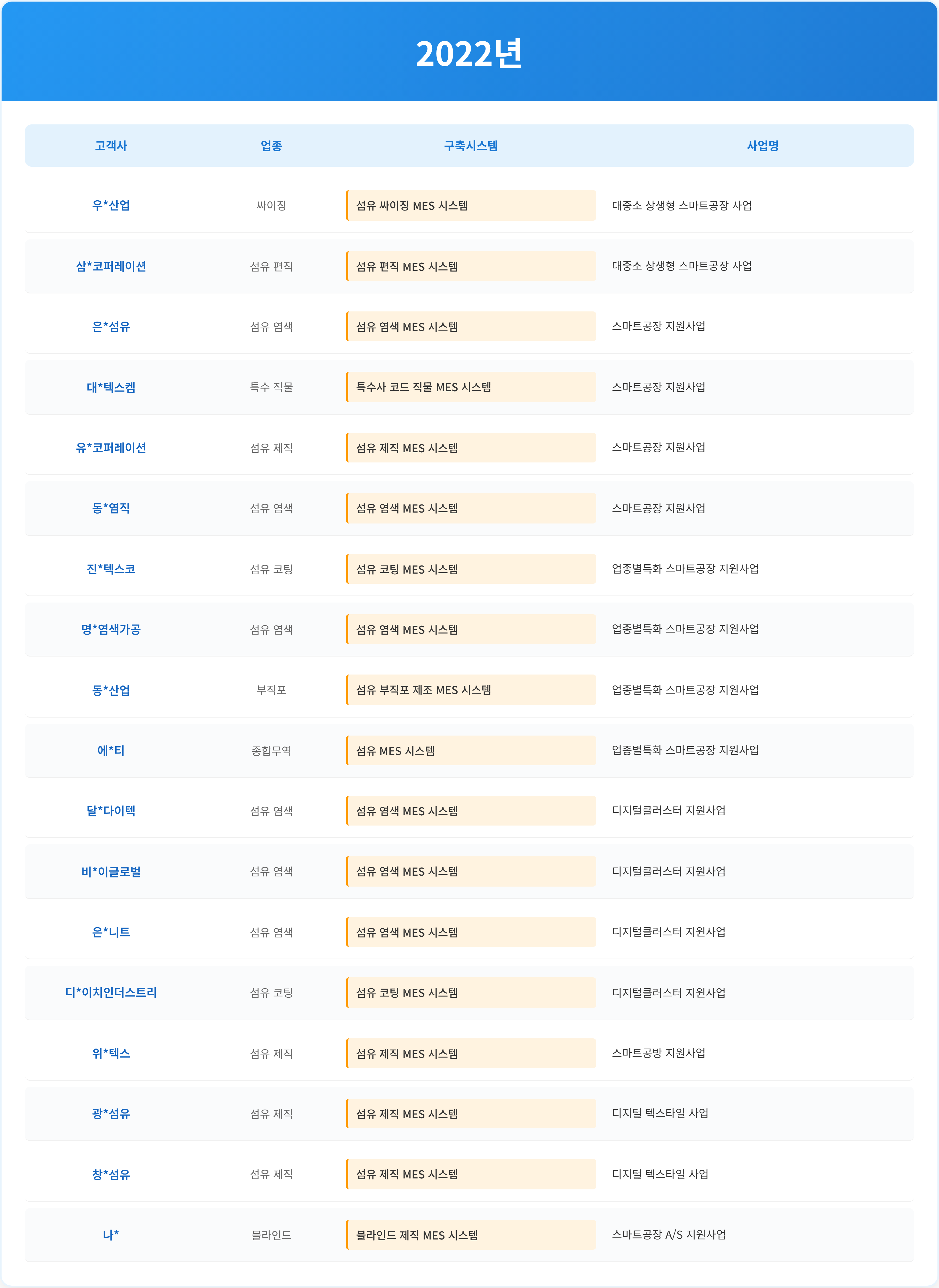The image size is (939, 1288).
Task: Click 종합무역 industry cell
Action: point(271,750)
